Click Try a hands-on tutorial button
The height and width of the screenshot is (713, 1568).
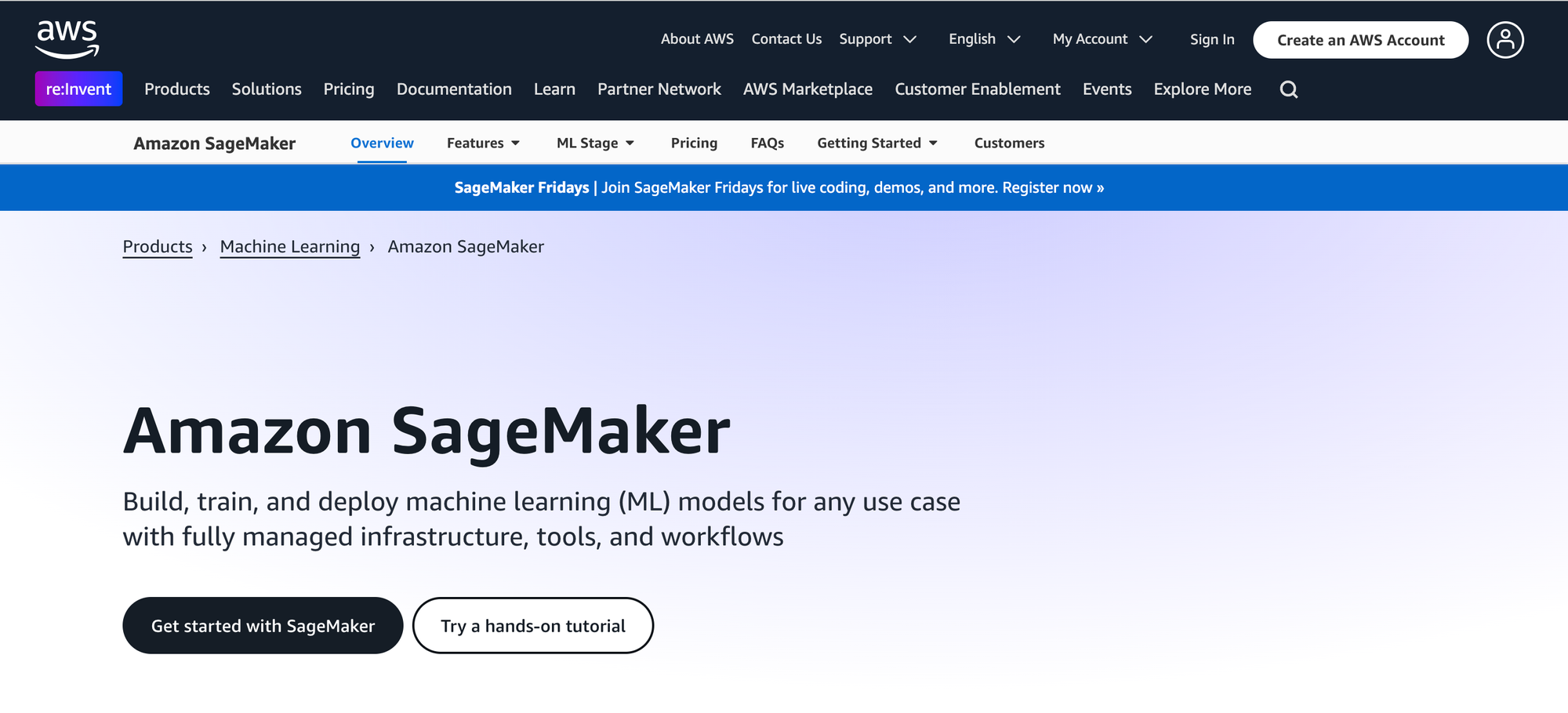click(533, 625)
